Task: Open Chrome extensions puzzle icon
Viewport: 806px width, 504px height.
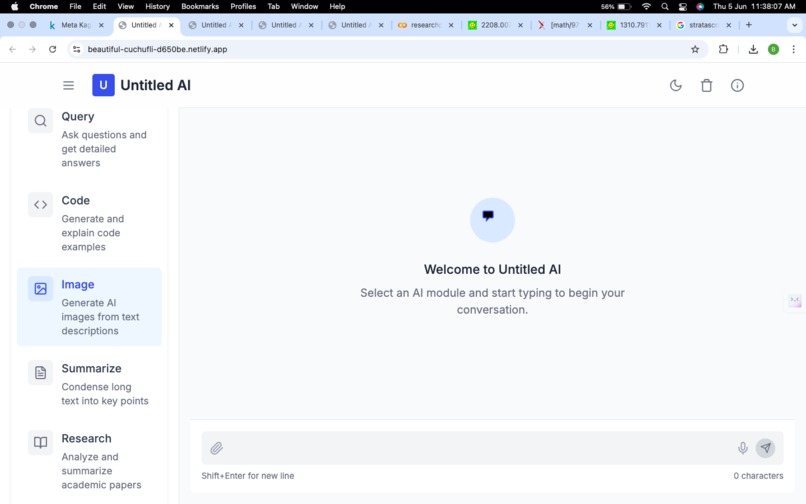Action: click(723, 49)
